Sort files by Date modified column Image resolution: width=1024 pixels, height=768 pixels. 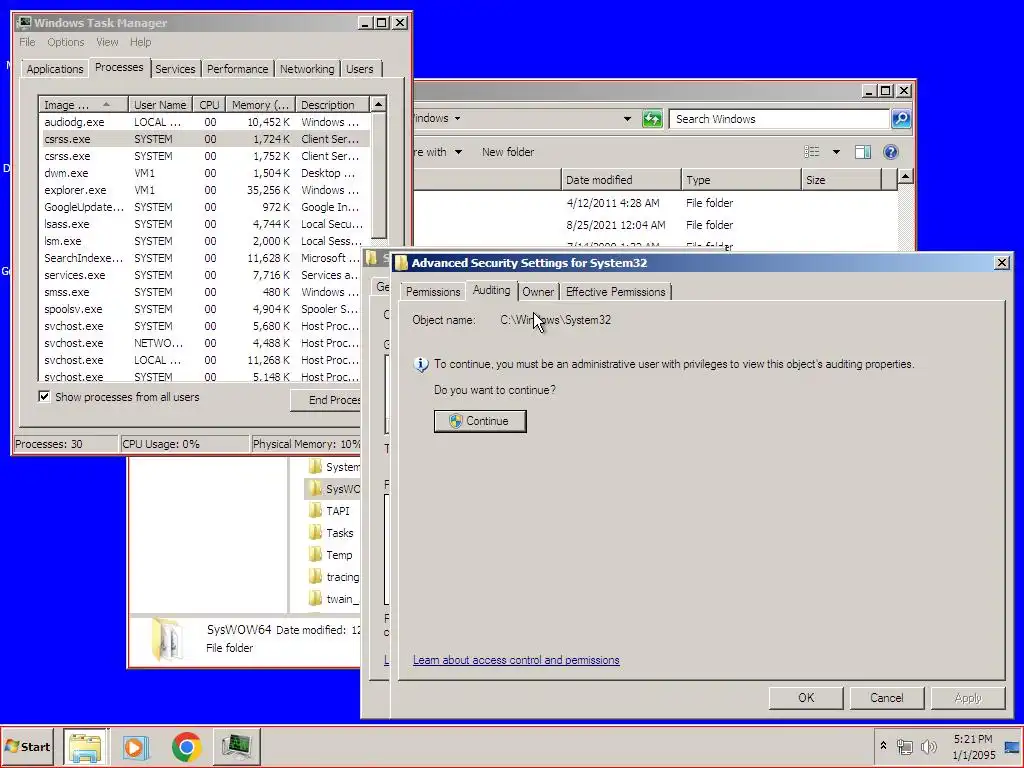(620, 180)
